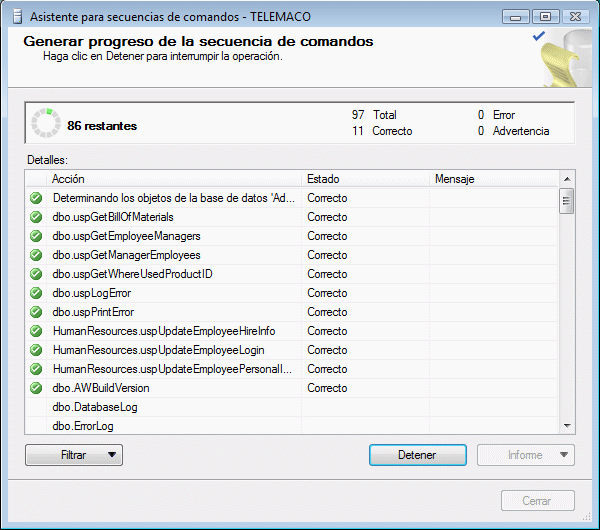Viewport: 600px width, 530px height.
Task: Sort by the Acción column header
Action: tap(174, 179)
